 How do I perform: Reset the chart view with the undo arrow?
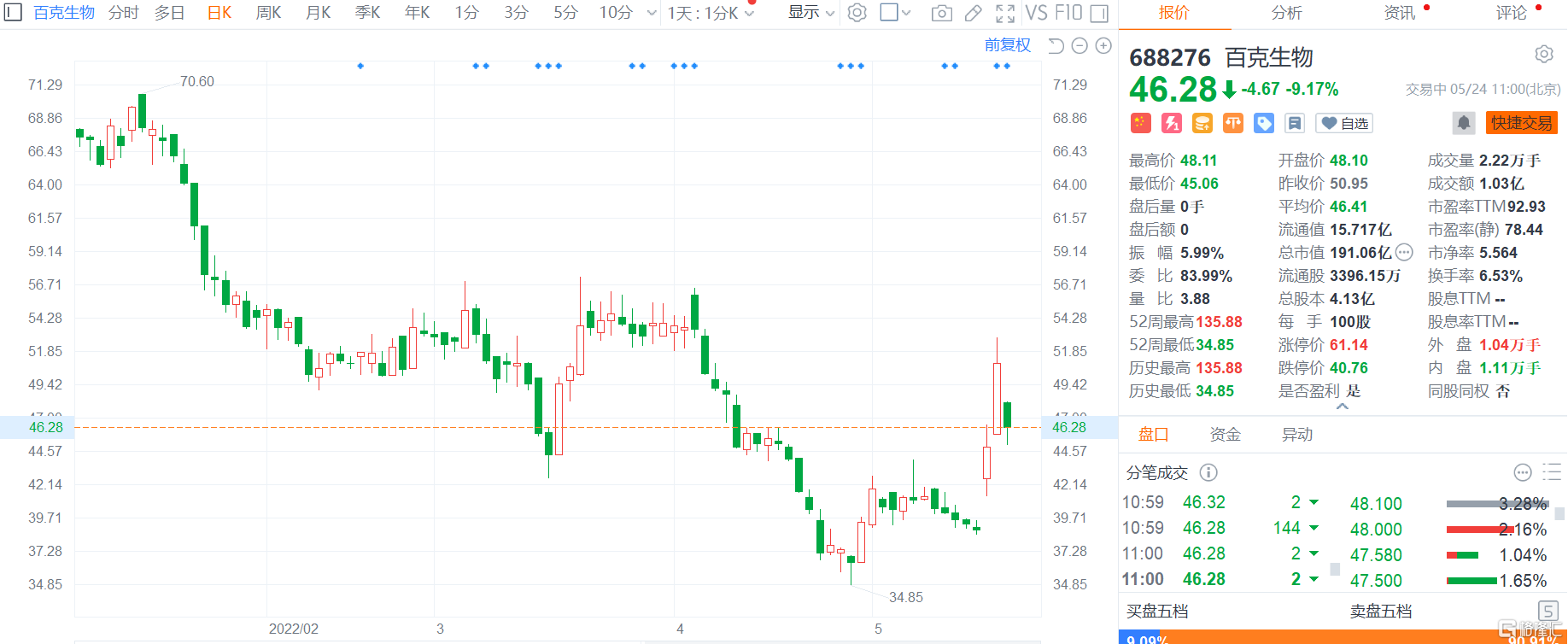(x=1056, y=46)
